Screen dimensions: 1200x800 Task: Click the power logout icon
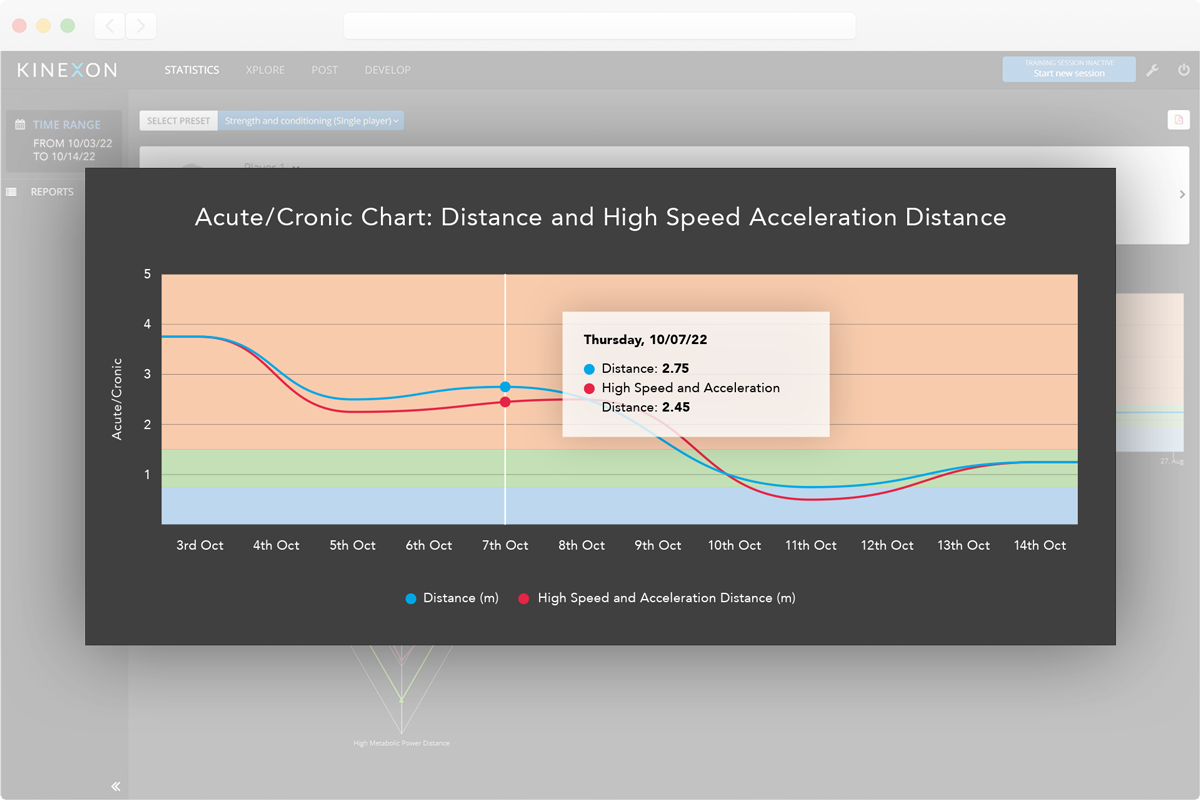point(1184,70)
